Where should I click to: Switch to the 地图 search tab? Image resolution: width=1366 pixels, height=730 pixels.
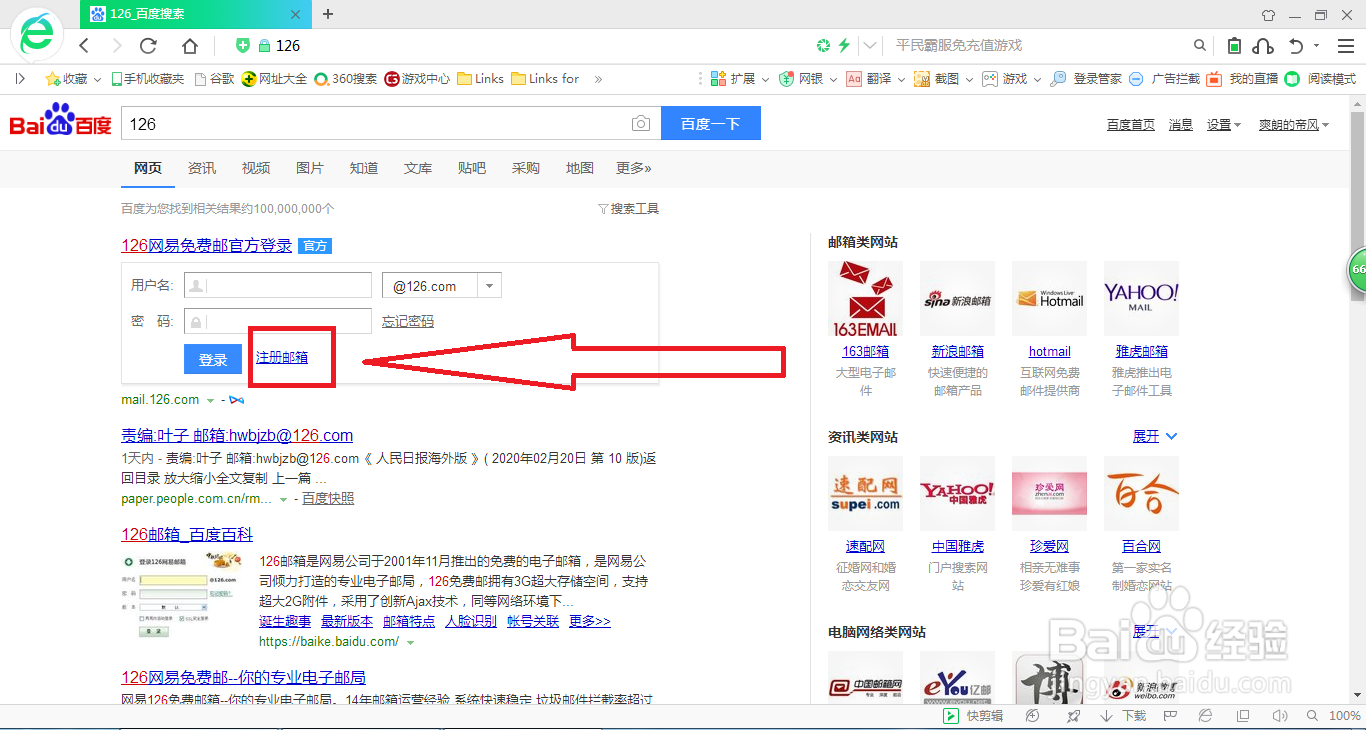pos(580,168)
